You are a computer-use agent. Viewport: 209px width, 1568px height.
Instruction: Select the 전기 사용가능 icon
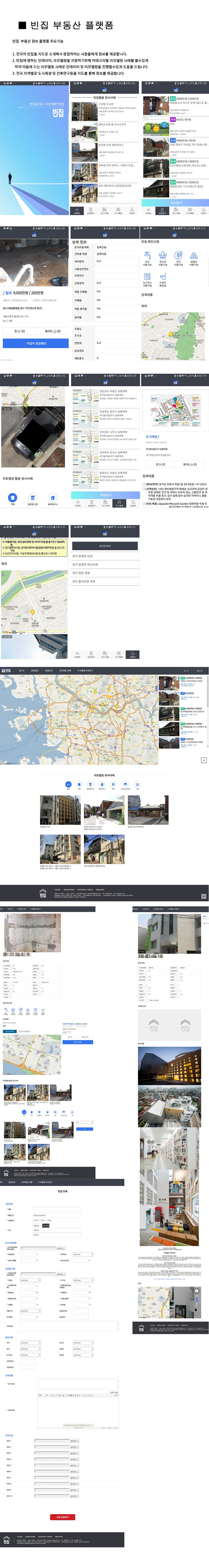[x=178, y=259]
